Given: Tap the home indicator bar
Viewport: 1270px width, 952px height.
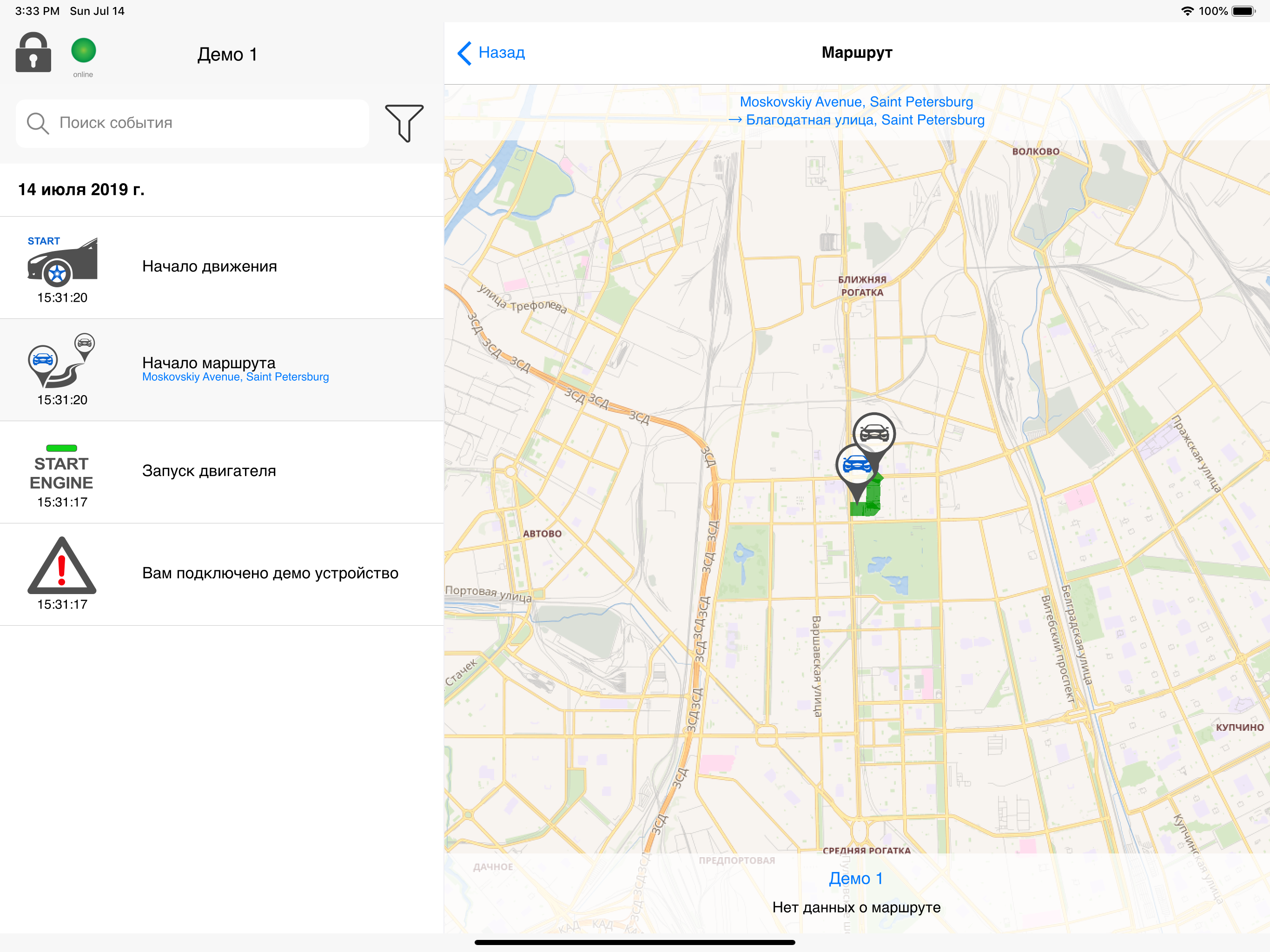Looking at the screenshot, I should (x=635, y=942).
